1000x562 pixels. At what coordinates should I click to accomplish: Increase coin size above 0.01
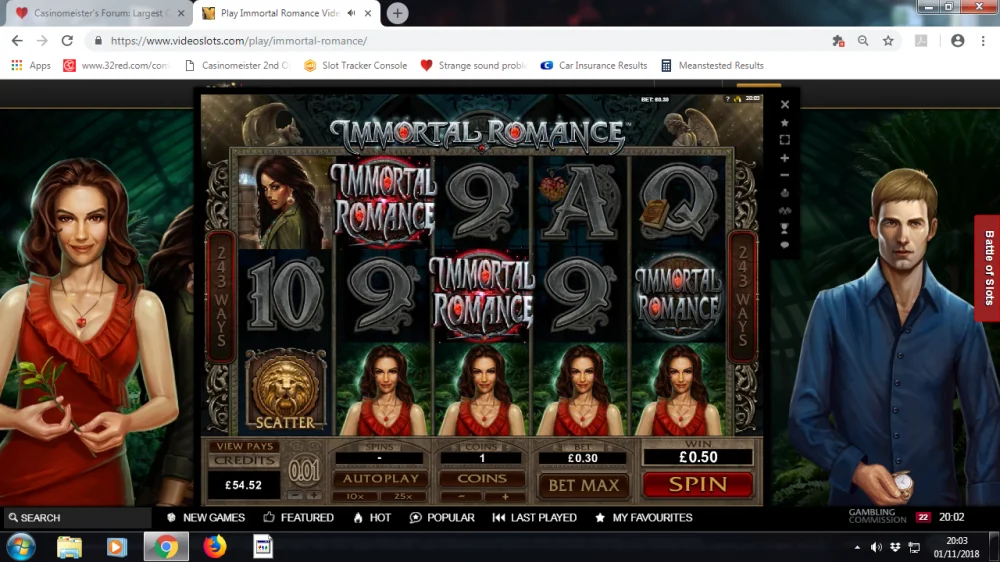(314, 496)
